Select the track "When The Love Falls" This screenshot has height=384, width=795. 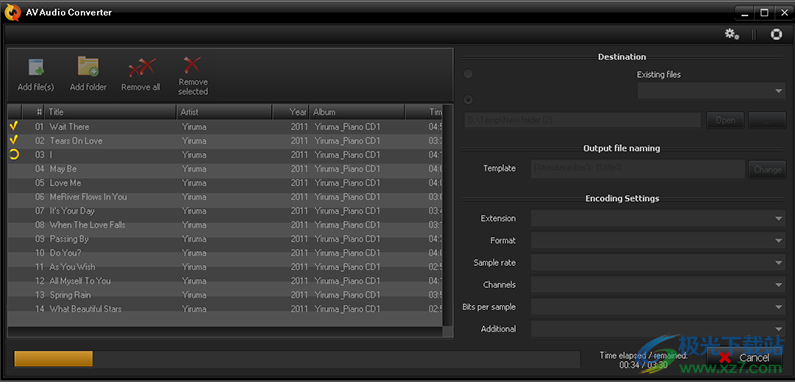click(x=225, y=225)
